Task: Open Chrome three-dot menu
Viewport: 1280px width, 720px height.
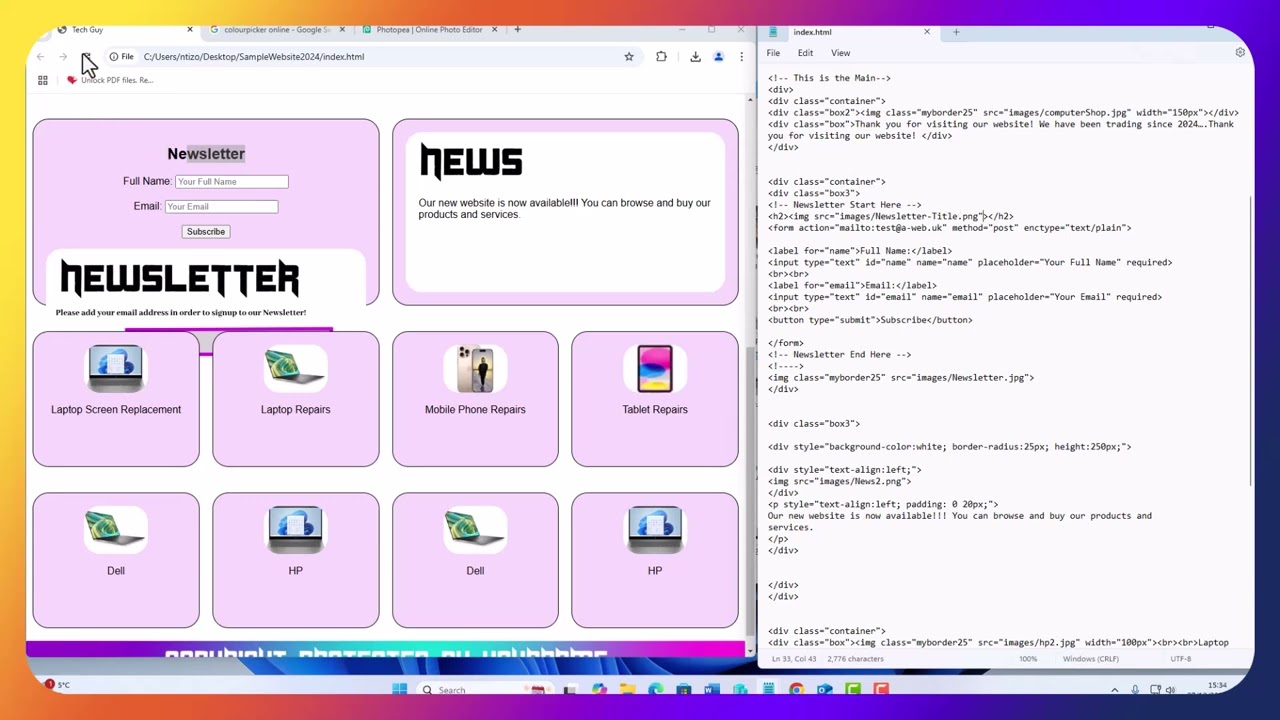Action: pyautogui.click(x=741, y=57)
